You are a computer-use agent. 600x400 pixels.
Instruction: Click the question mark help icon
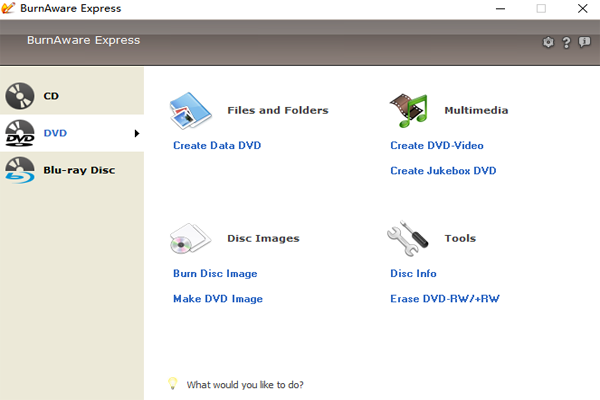(x=566, y=42)
